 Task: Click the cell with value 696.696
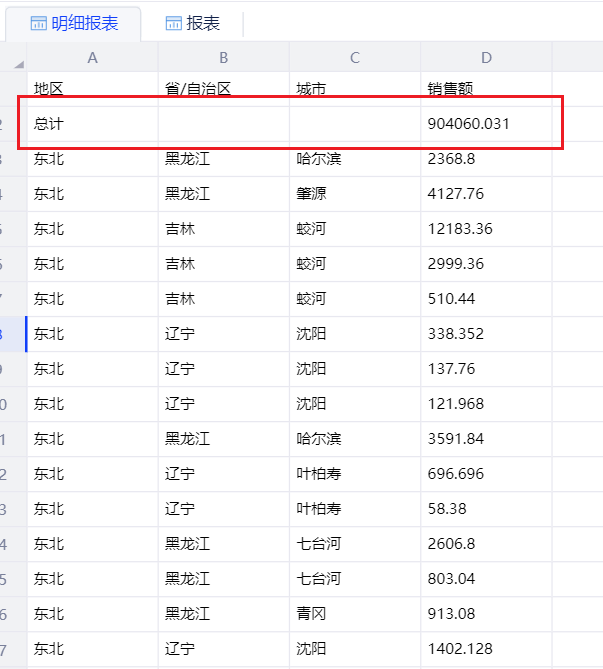coord(486,474)
